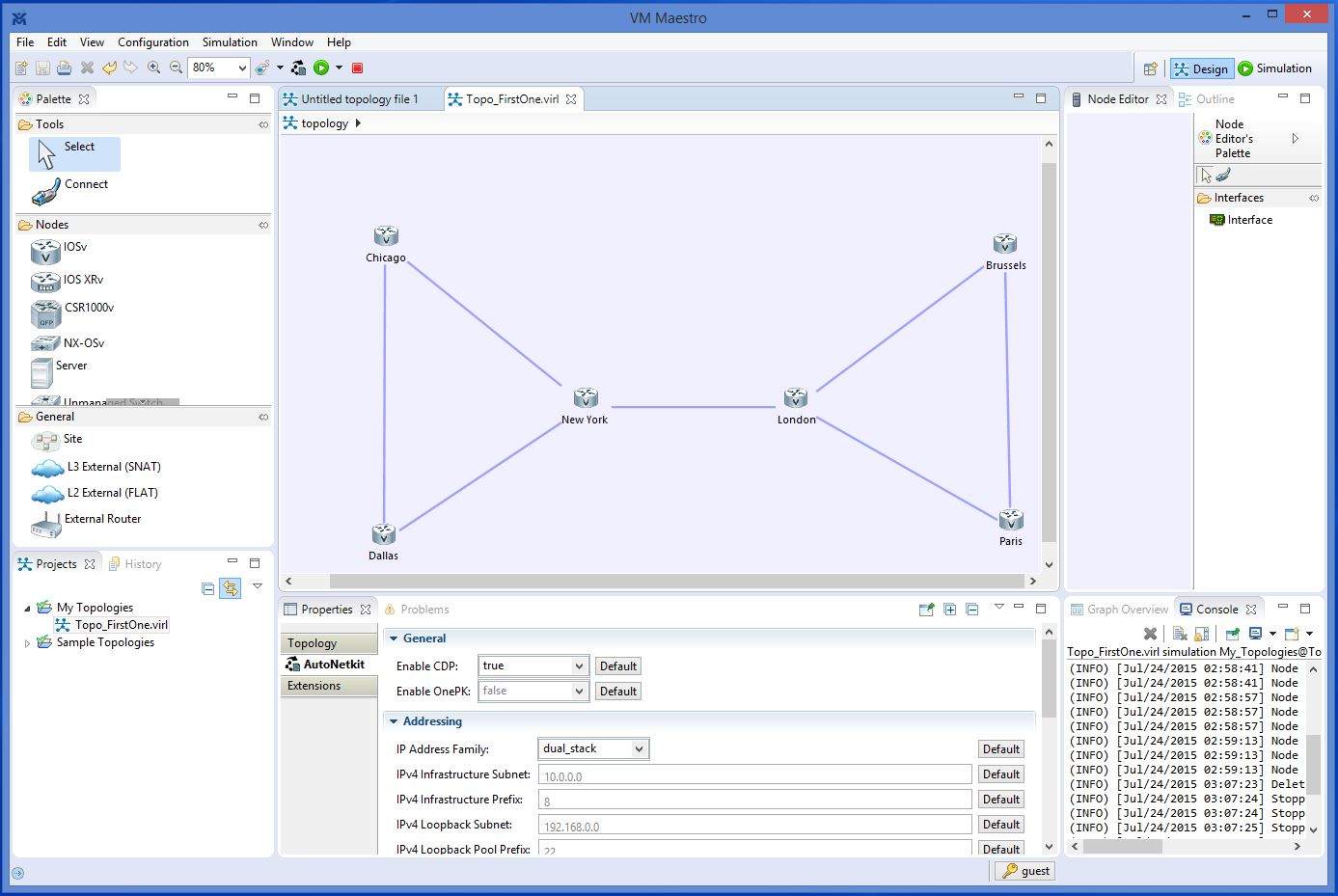
Task: Open the Enable CDP dropdown
Action: [x=579, y=666]
